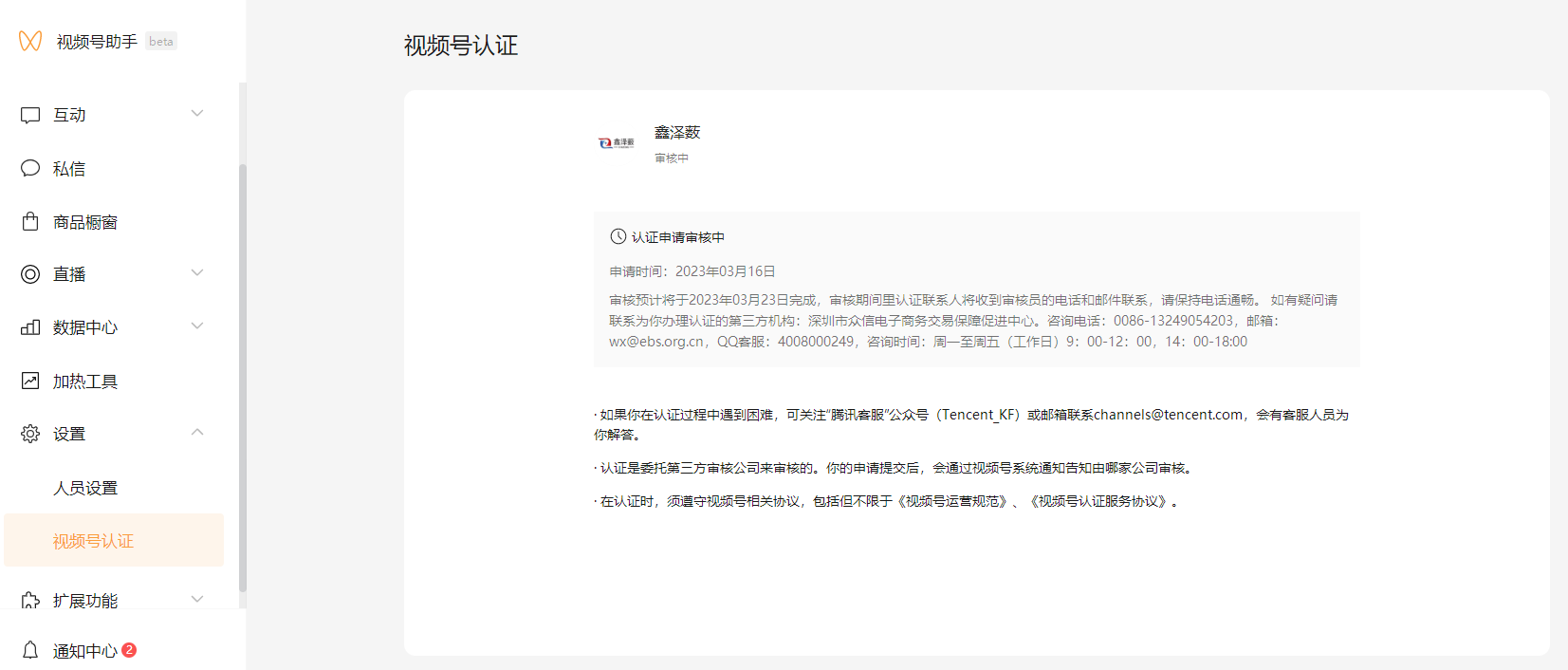Click the 数据中心 menu label

click(85, 327)
